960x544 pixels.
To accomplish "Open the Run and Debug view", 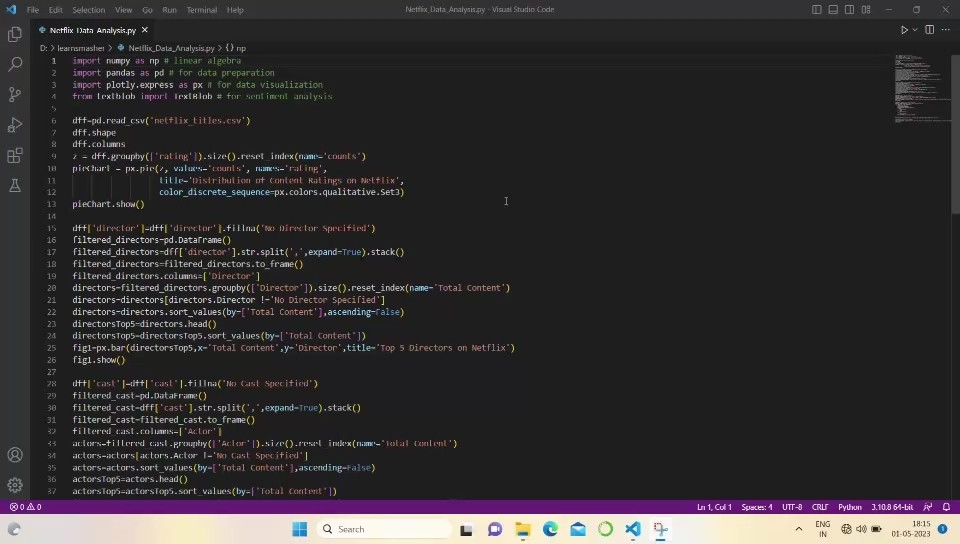I will tap(15, 125).
